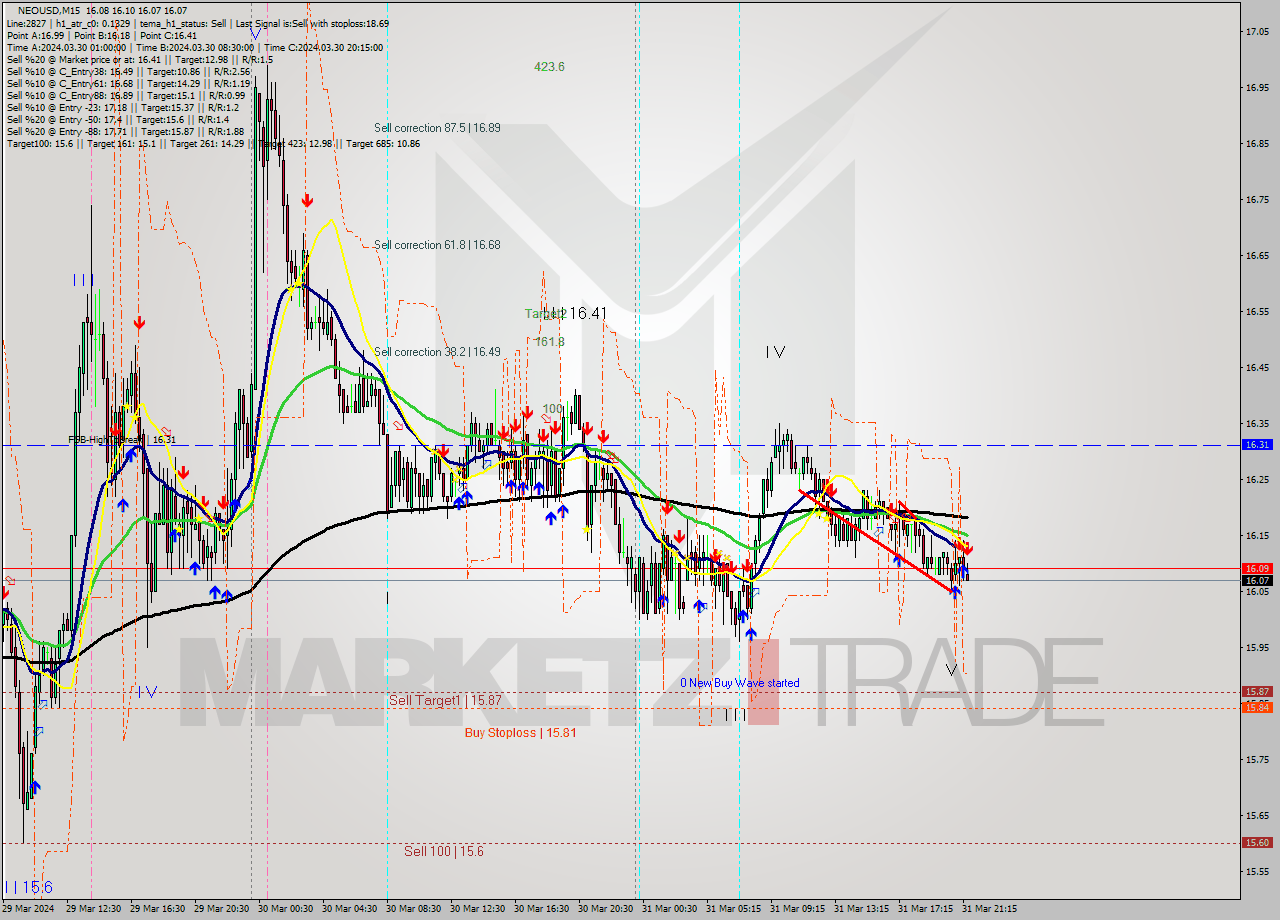Select '29 Mar 2024' on time axis
The image size is (1280, 920).
[29, 909]
